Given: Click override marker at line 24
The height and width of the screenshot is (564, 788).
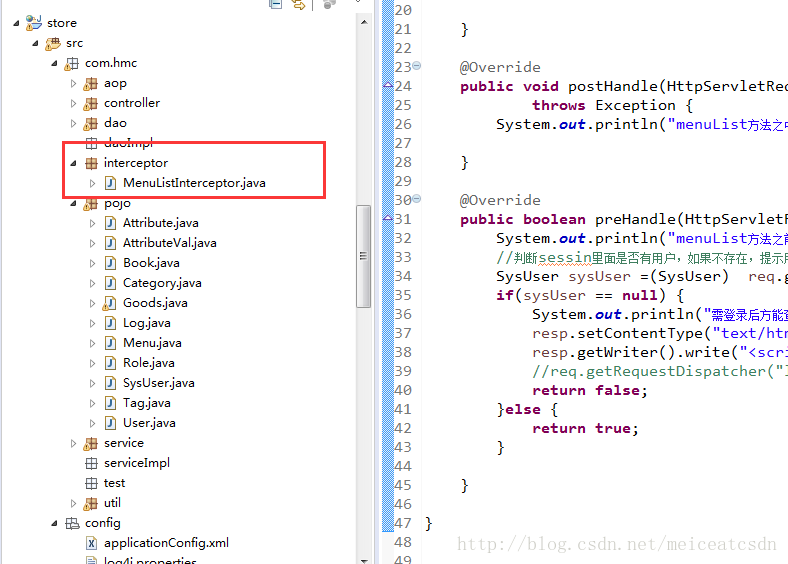Looking at the screenshot, I should click(x=388, y=85).
